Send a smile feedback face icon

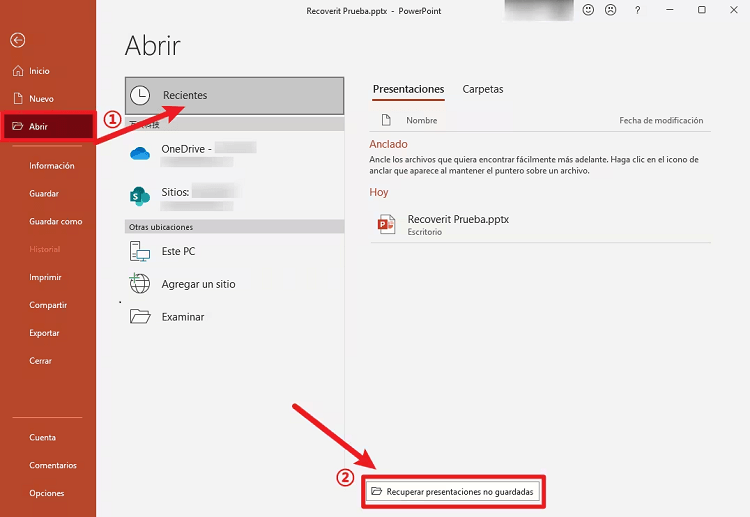[x=588, y=10]
